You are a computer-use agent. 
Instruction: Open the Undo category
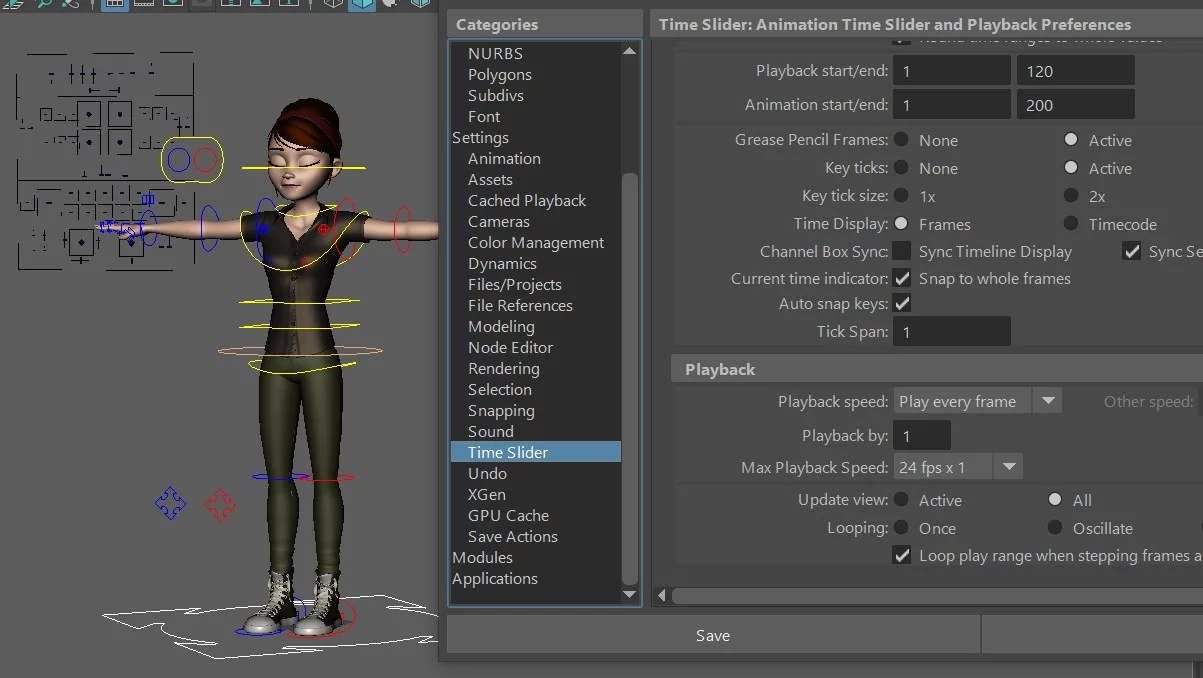487,473
